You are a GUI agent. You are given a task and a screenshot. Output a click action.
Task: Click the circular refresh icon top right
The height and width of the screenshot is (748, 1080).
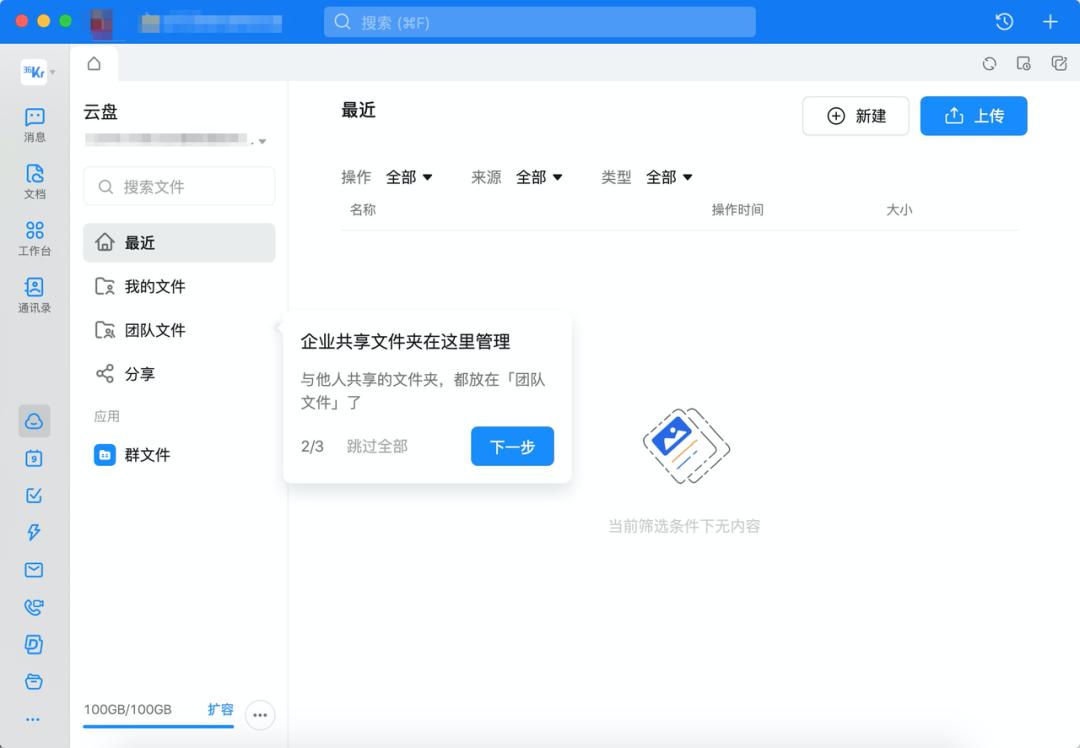pyautogui.click(x=989, y=64)
